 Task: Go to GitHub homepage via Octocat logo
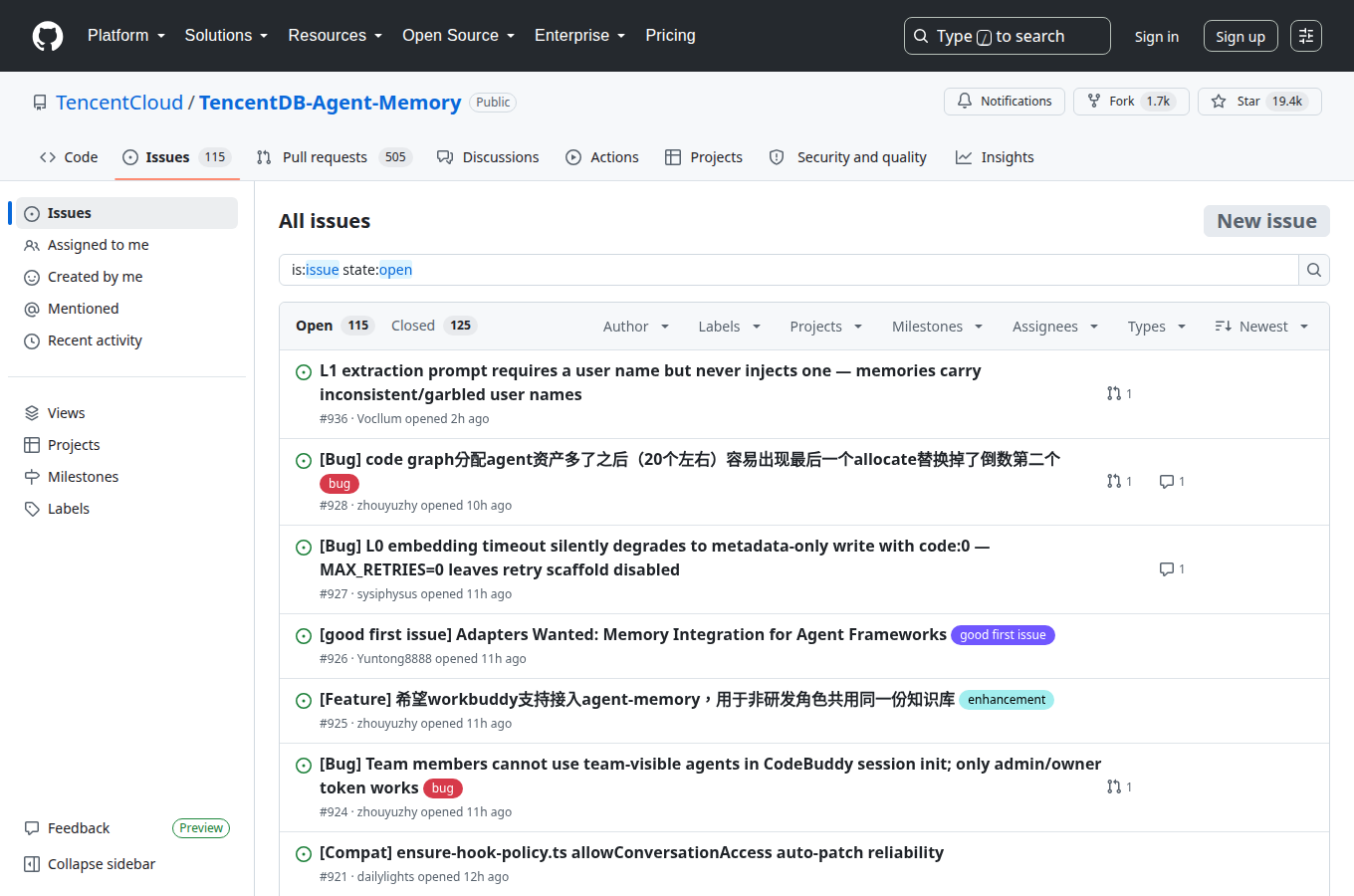click(48, 36)
